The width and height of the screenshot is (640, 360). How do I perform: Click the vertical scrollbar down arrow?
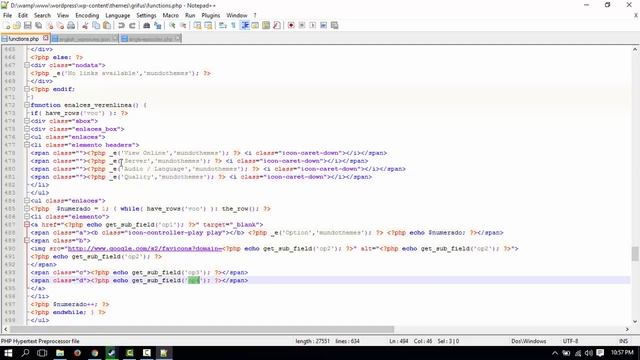635,321
